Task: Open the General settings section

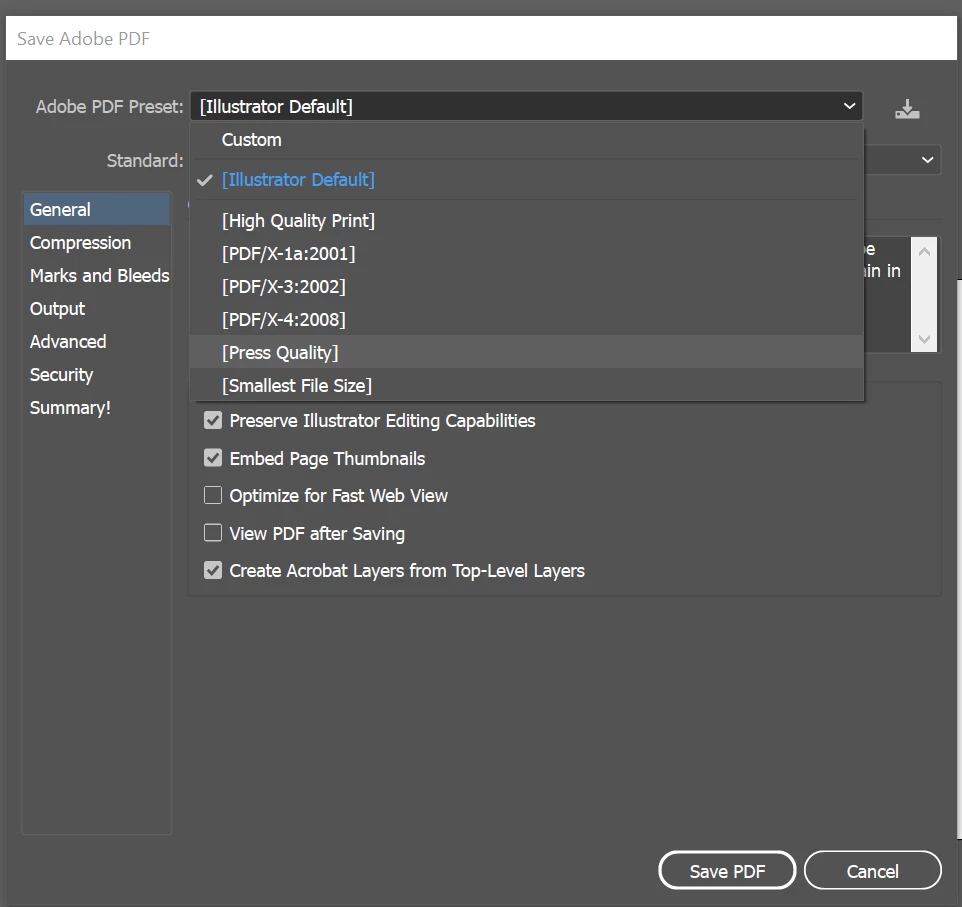Action: pos(97,209)
